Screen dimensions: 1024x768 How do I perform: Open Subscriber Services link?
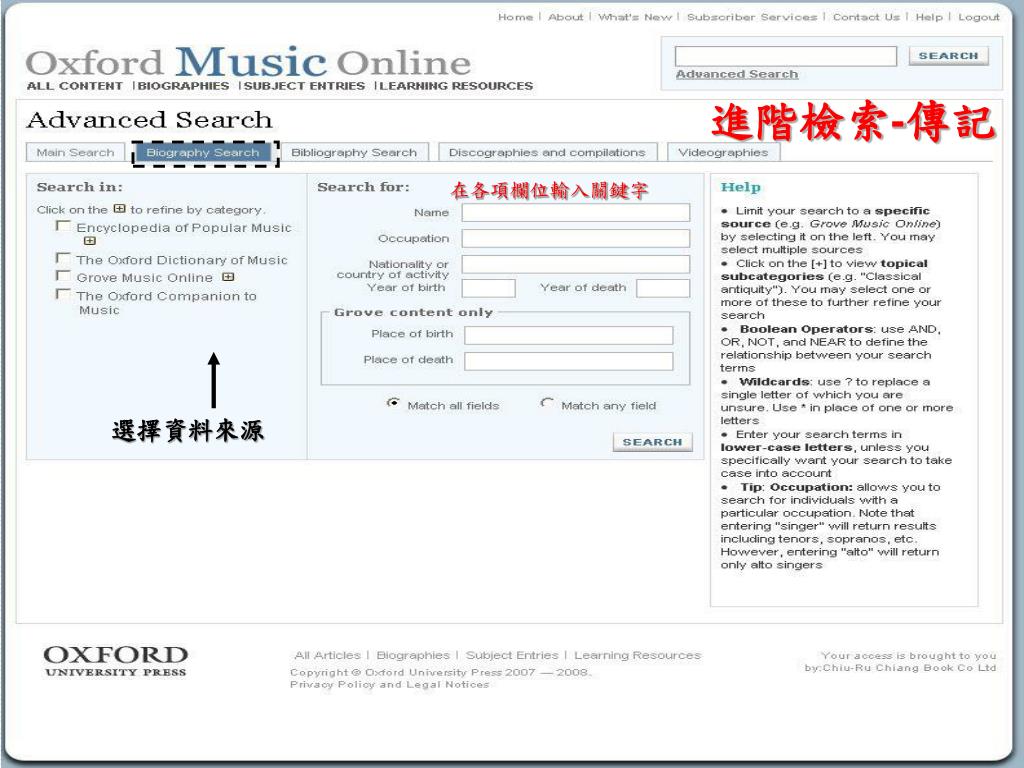point(752,17)
